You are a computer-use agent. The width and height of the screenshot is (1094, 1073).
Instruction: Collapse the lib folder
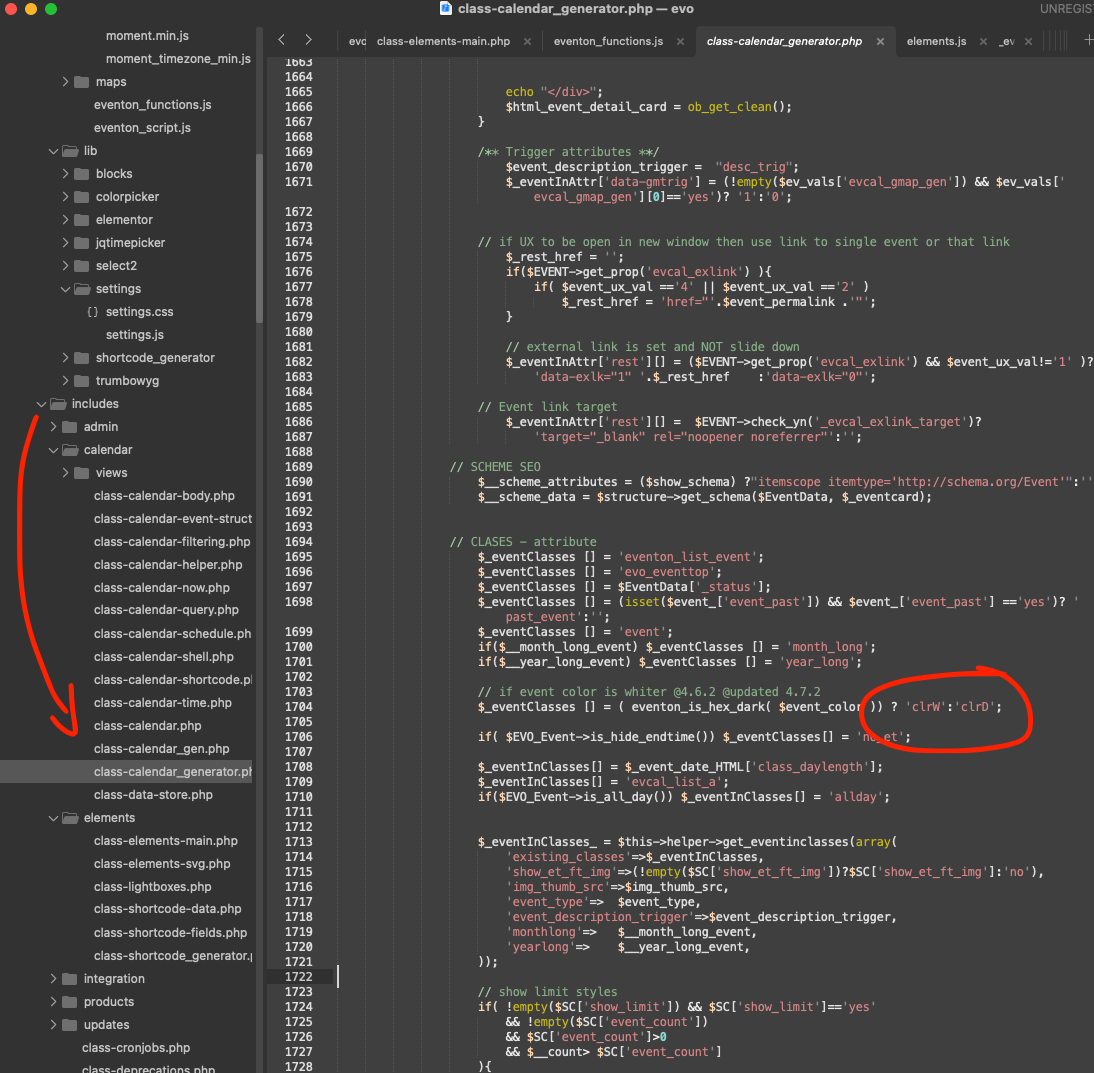(53, 151)
